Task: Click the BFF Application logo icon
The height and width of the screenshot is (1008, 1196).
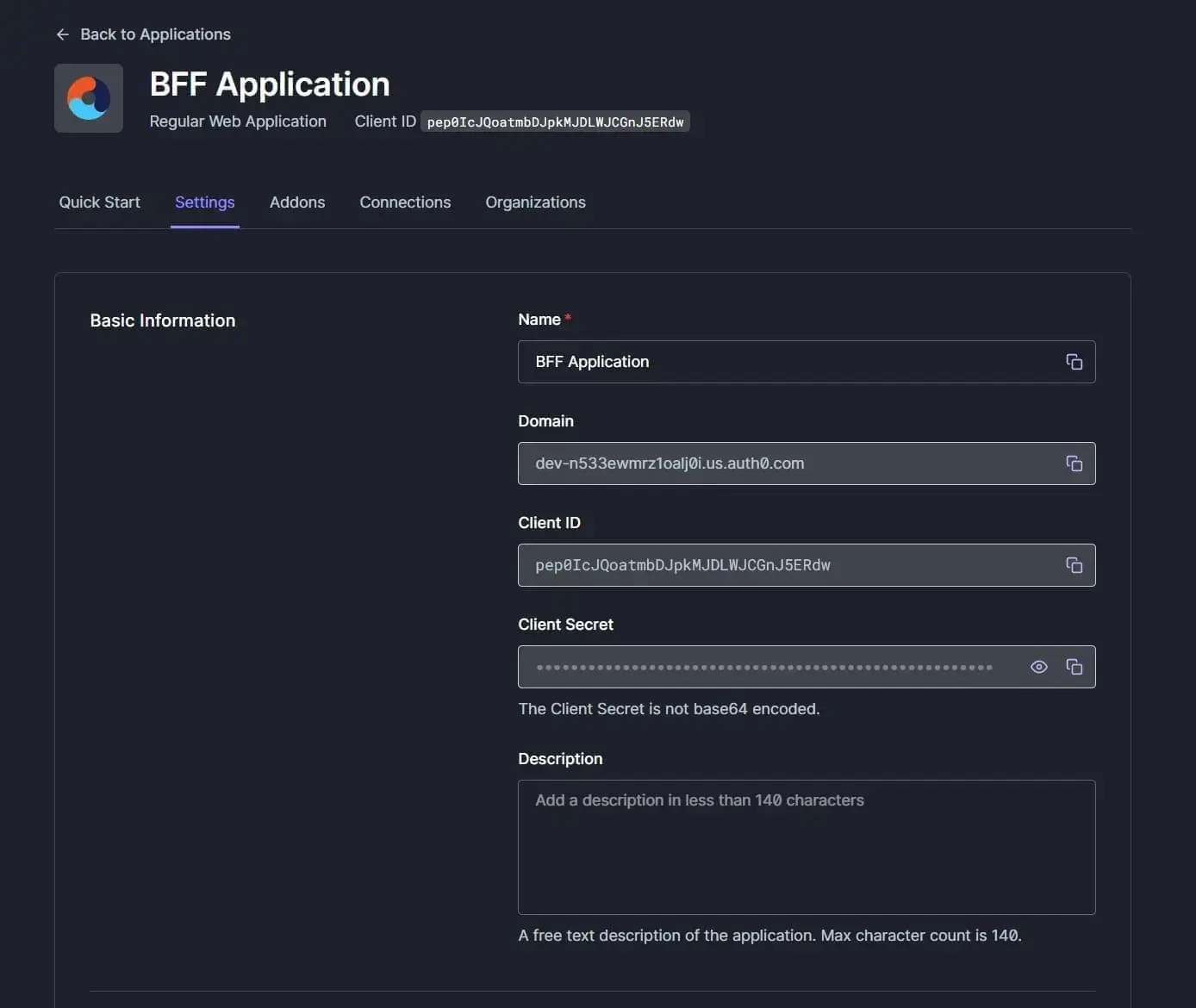Action: 89,98
